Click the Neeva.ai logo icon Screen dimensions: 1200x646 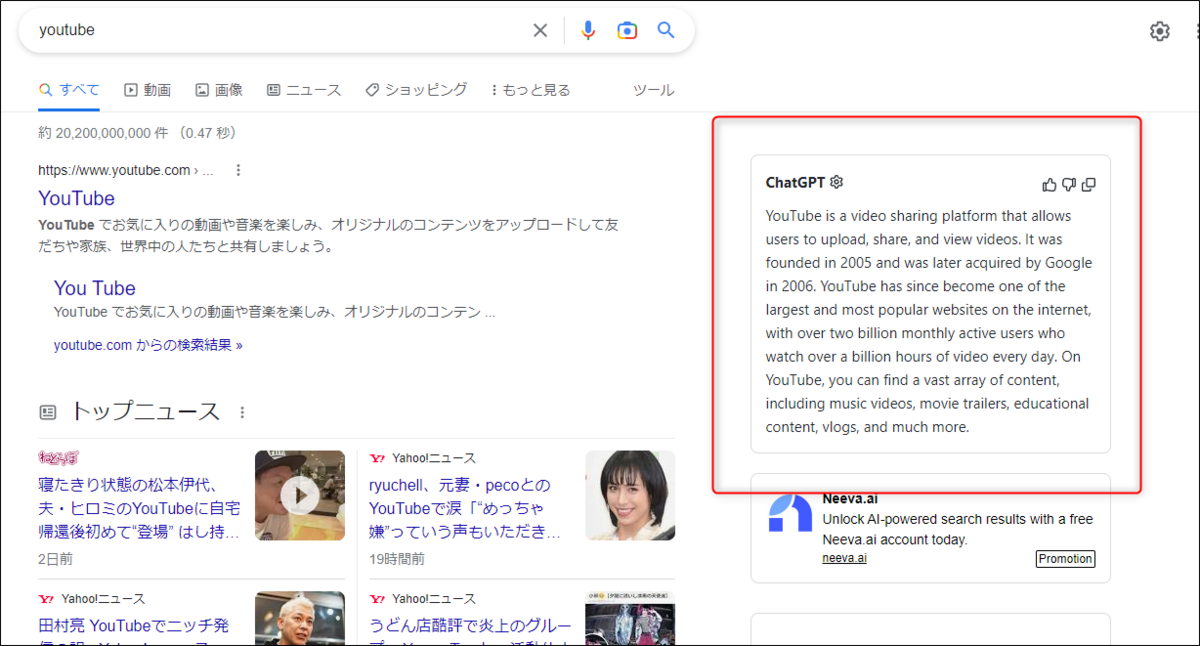pyautogui.click(x=790, y=513)
